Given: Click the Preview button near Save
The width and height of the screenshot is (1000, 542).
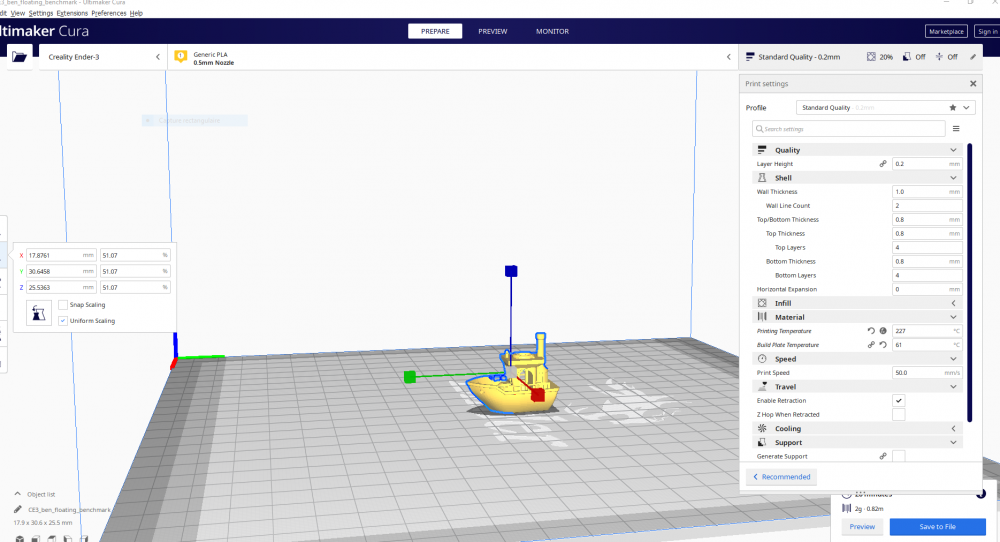Looking at the screenshot, I should pyautogui.click(x=862, y=527).
